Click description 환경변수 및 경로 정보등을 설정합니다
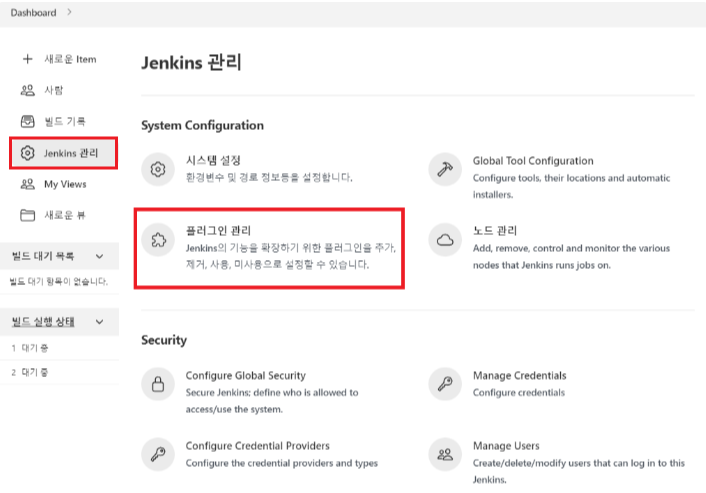 point(269,177)
